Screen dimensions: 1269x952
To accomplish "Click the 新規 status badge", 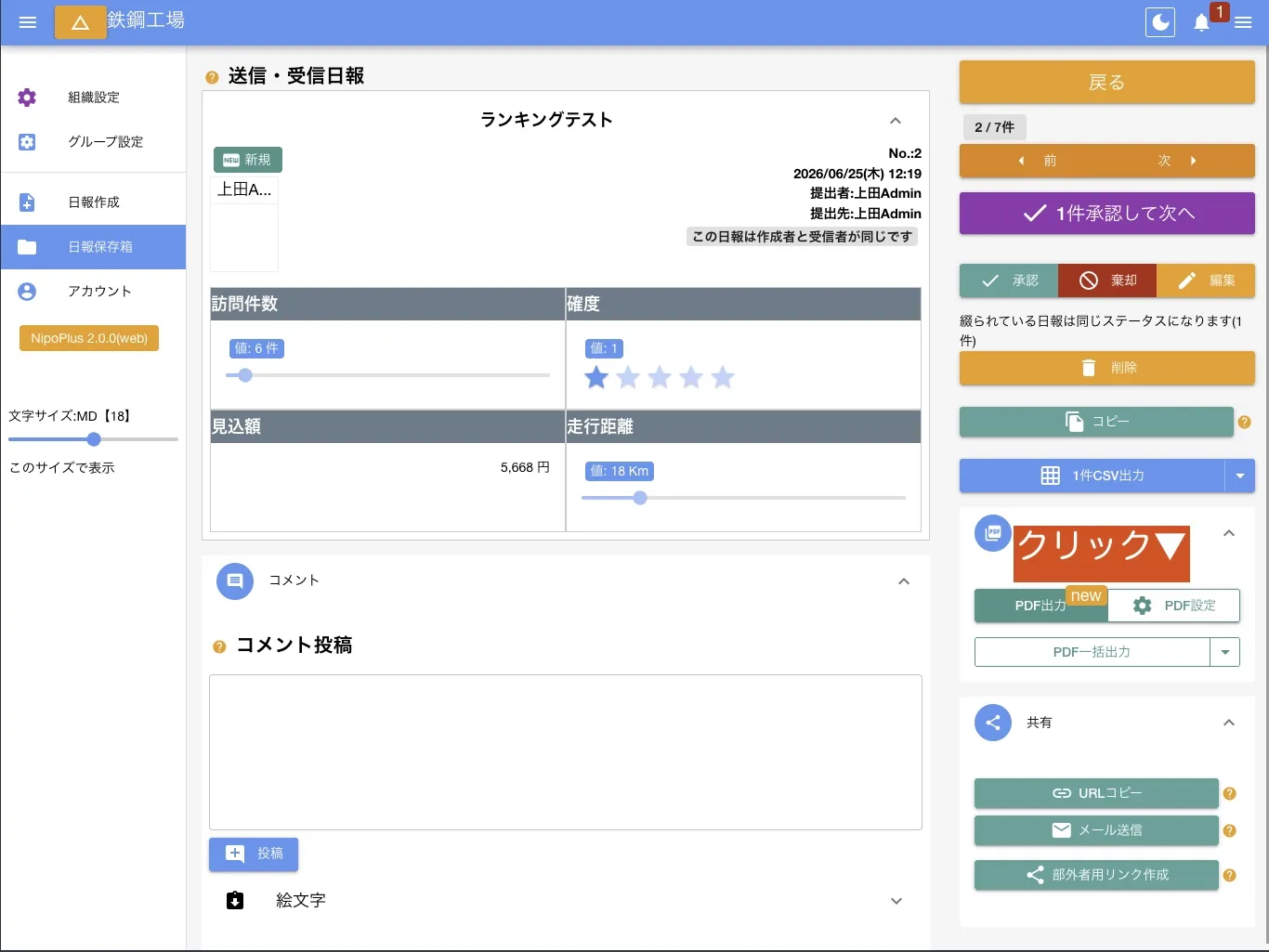I will tap(248, 160).
